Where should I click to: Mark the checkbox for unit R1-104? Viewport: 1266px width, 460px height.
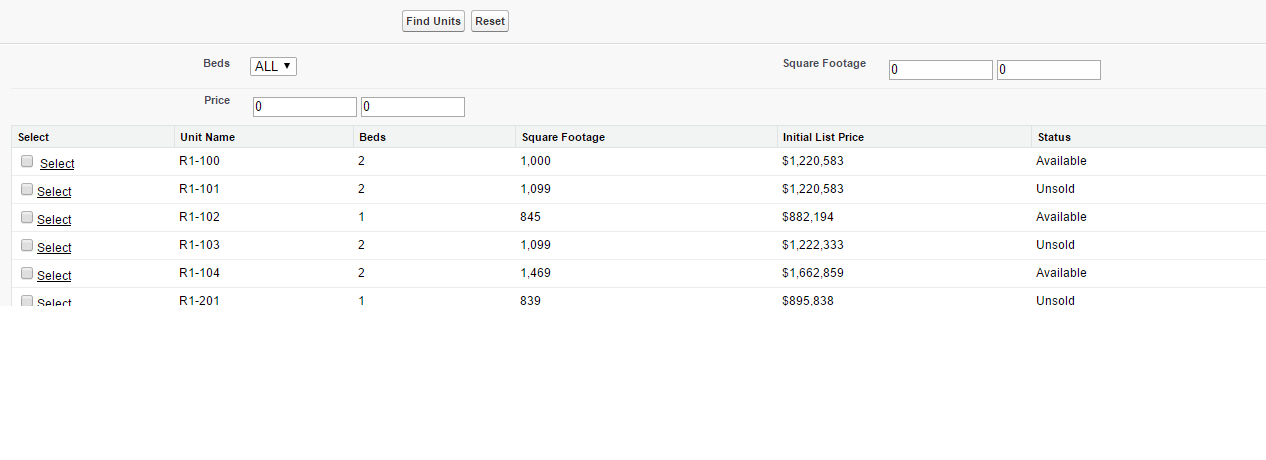coord(27,273)
